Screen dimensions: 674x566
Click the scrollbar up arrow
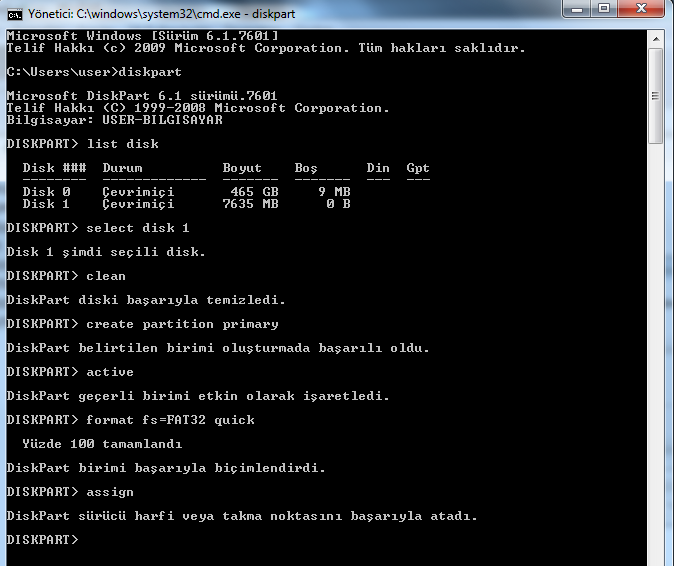[x=656, y=39]
